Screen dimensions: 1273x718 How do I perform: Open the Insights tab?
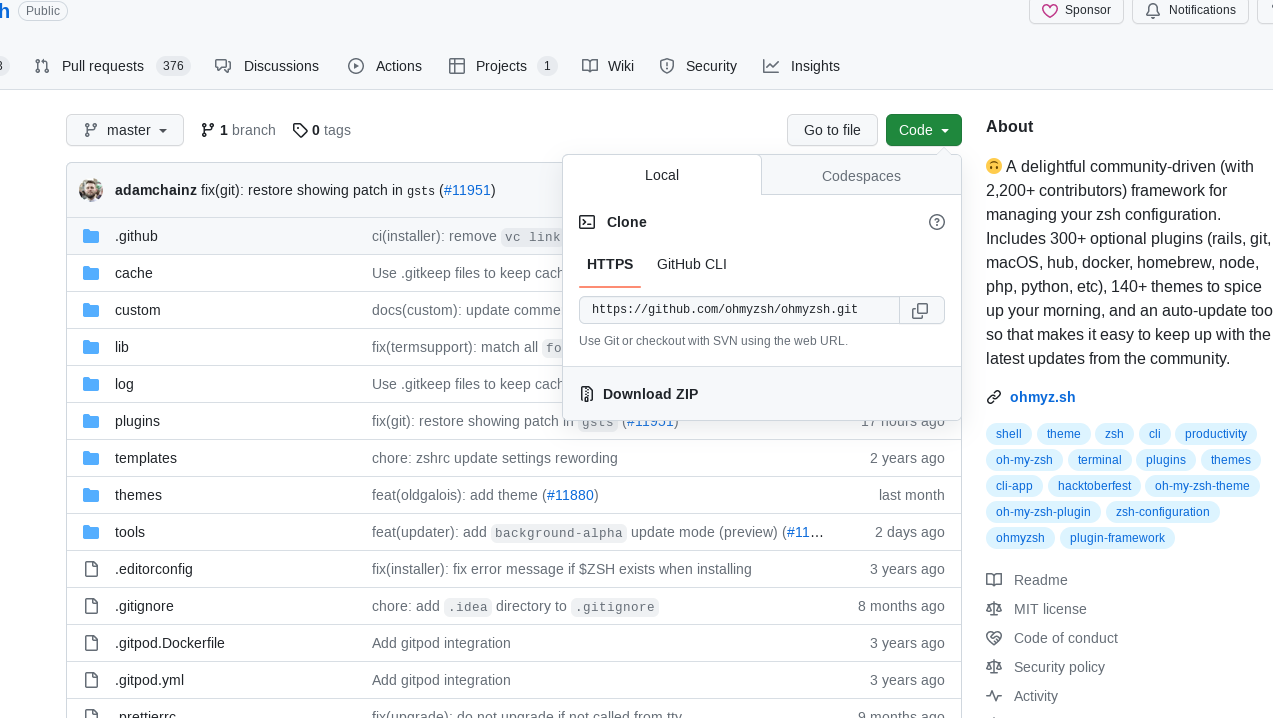(x=814, y=66)
